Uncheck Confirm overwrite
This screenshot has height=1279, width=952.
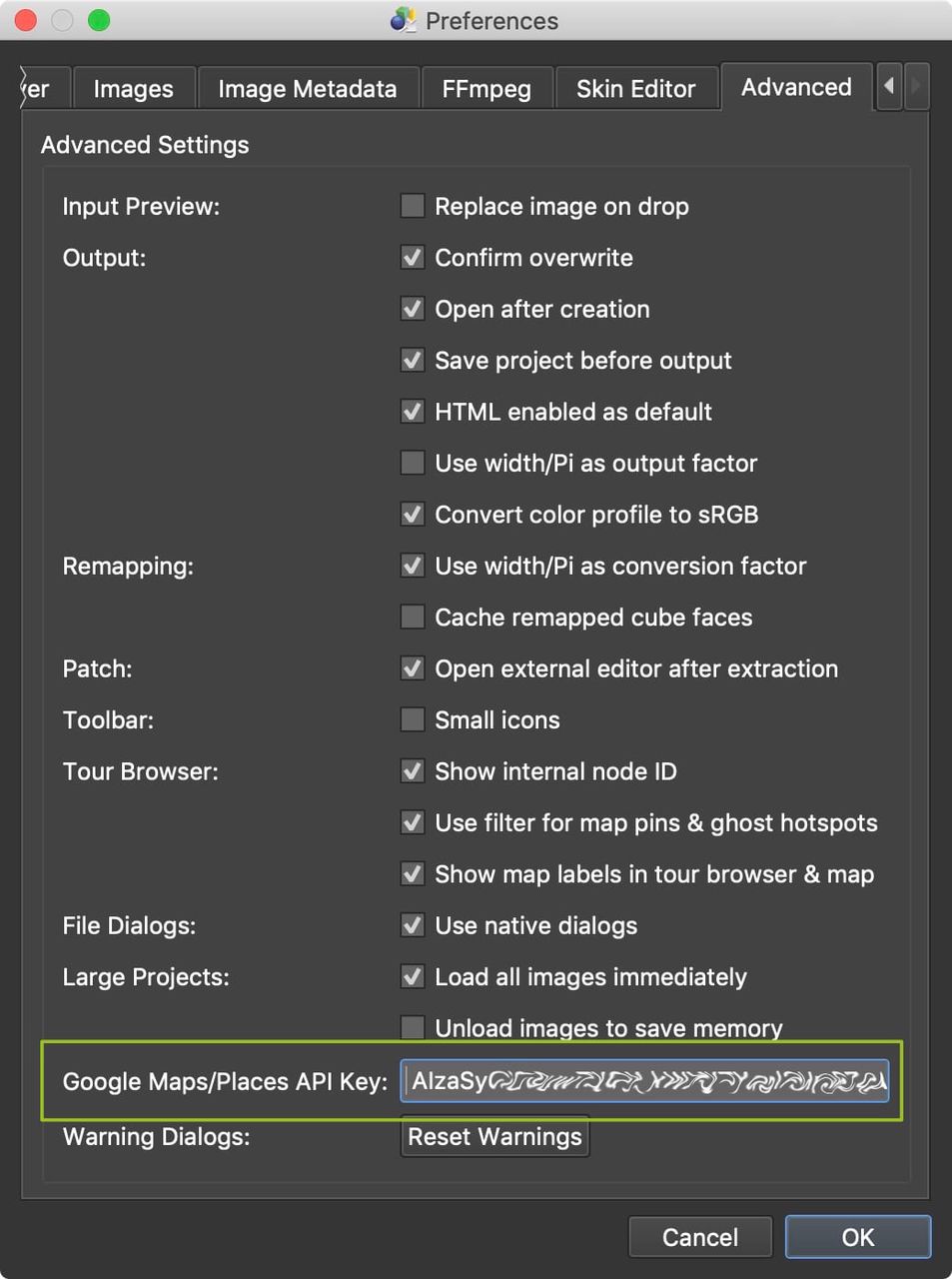click(412, 257)
